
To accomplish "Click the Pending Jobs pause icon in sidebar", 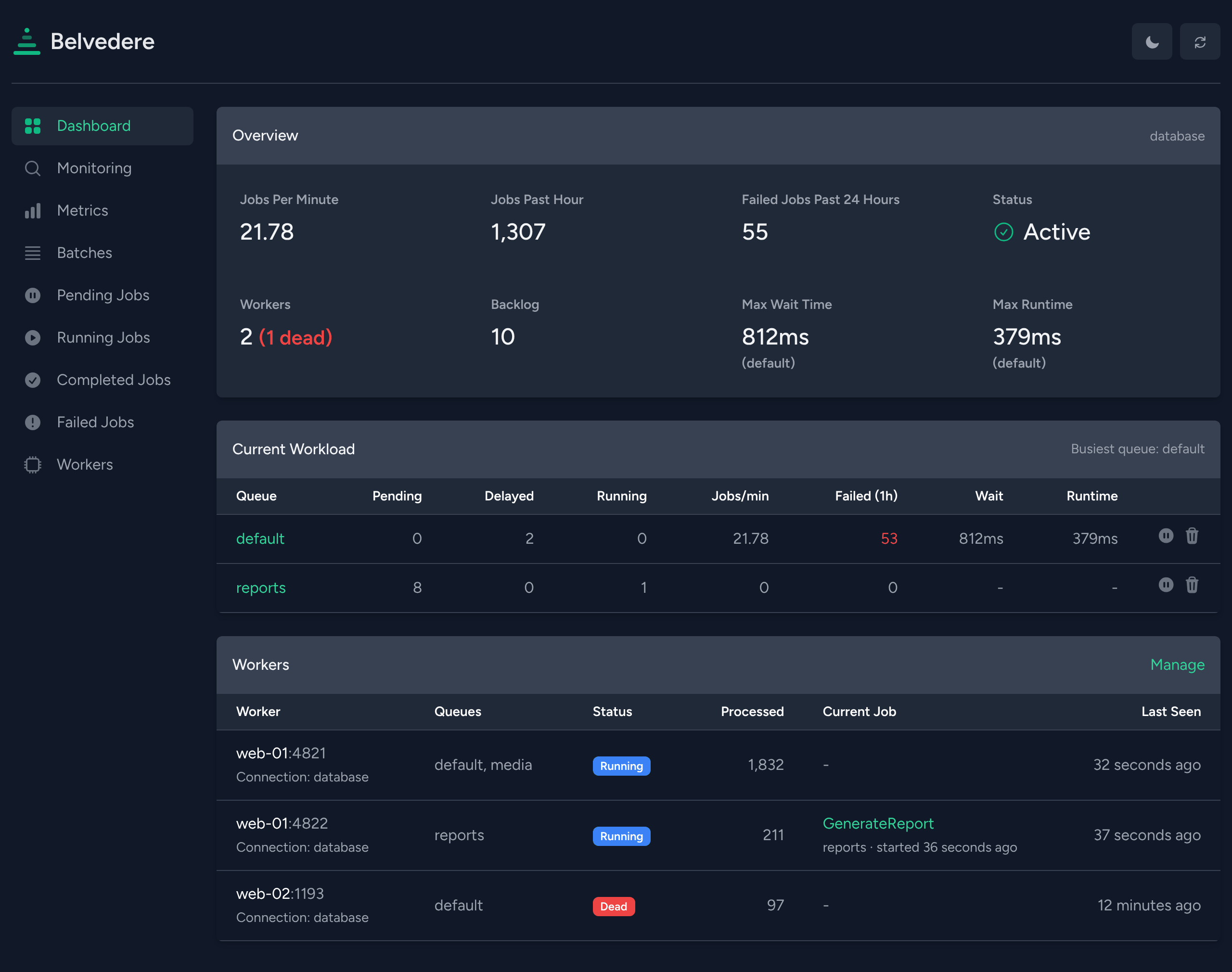I will coord(33,295).
